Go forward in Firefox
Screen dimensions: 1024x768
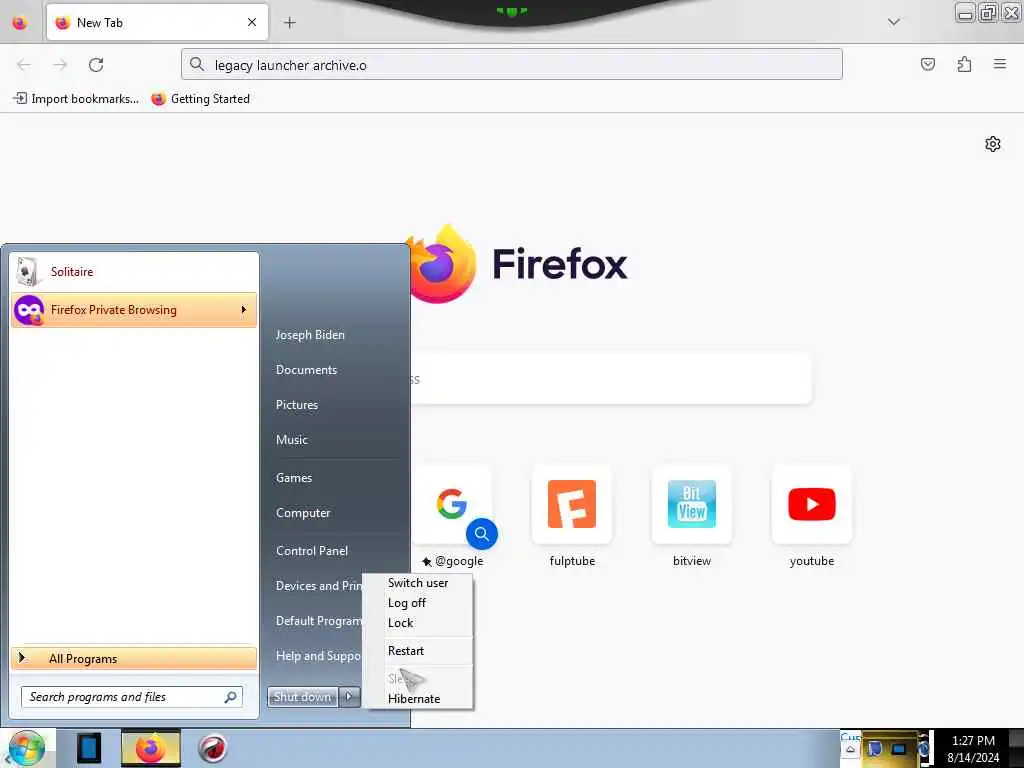[60, 64]
